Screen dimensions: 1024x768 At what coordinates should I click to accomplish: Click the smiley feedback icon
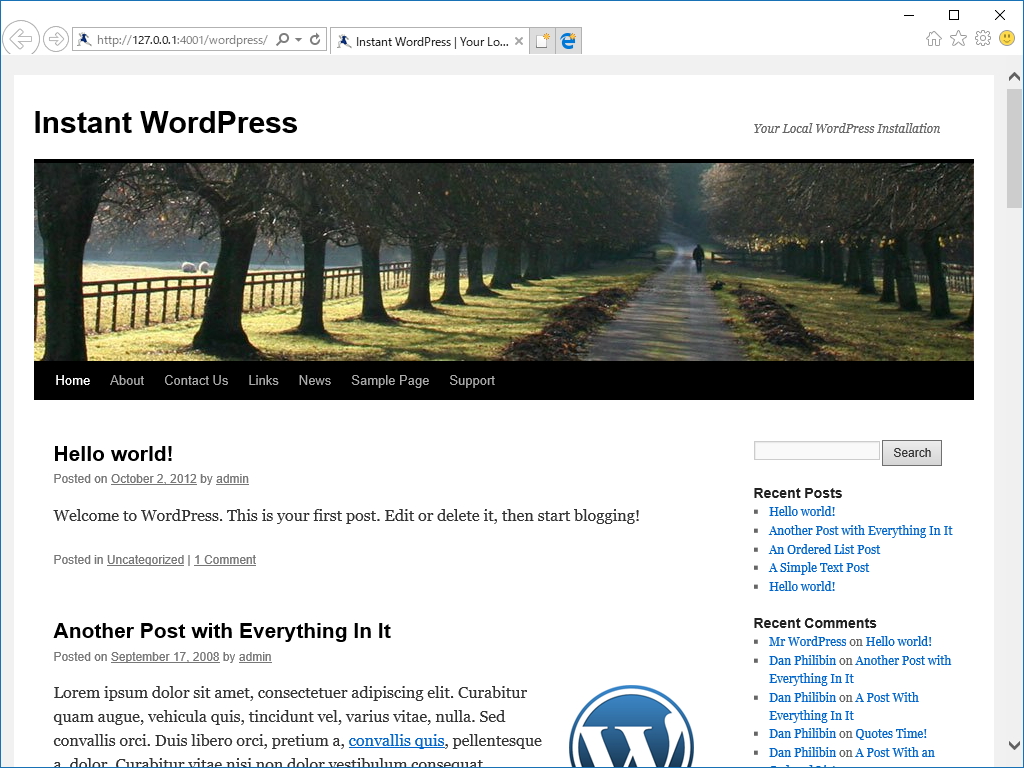[1008, 36]
